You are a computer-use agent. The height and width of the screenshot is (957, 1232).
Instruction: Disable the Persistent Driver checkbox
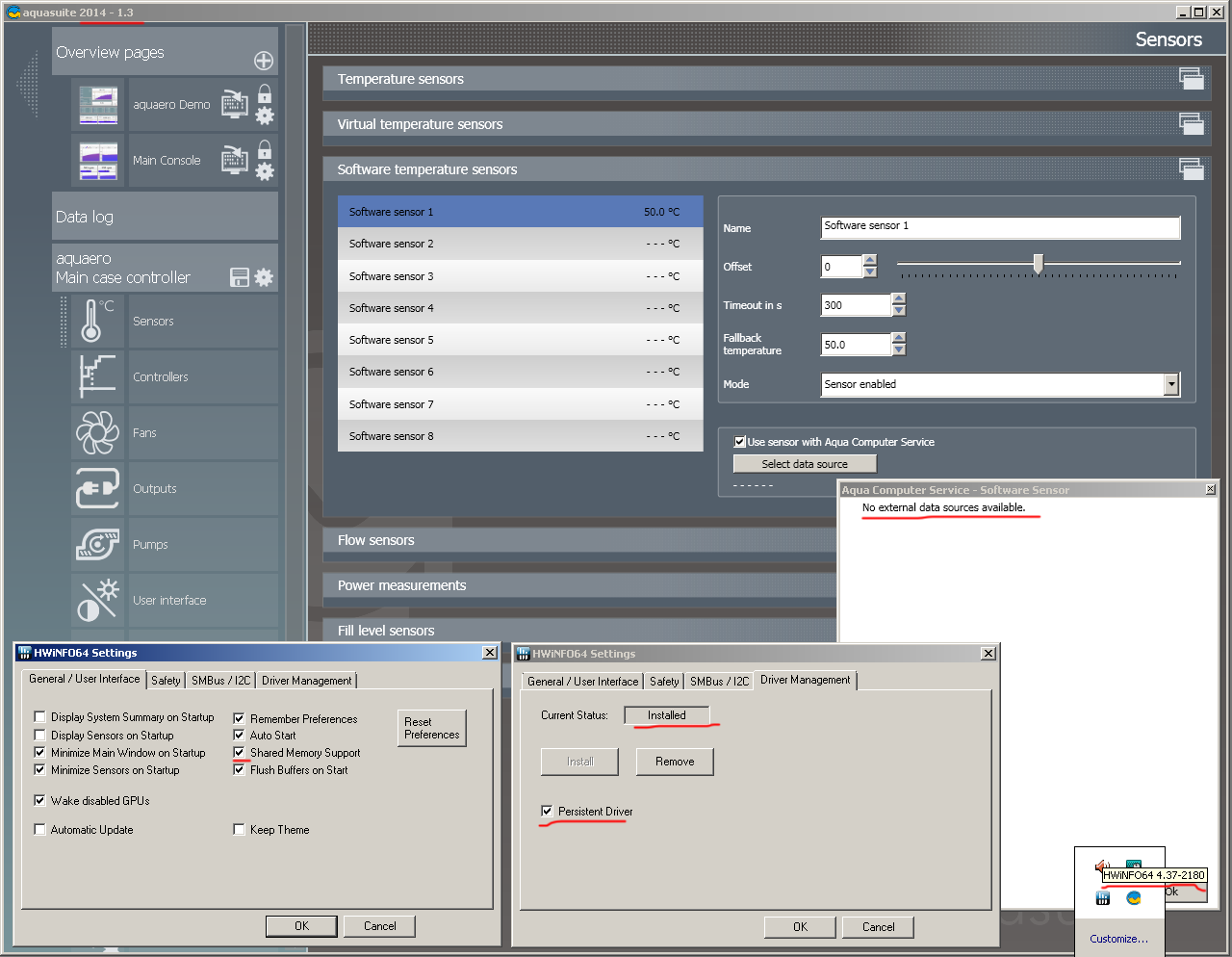(x=547, y=812)
